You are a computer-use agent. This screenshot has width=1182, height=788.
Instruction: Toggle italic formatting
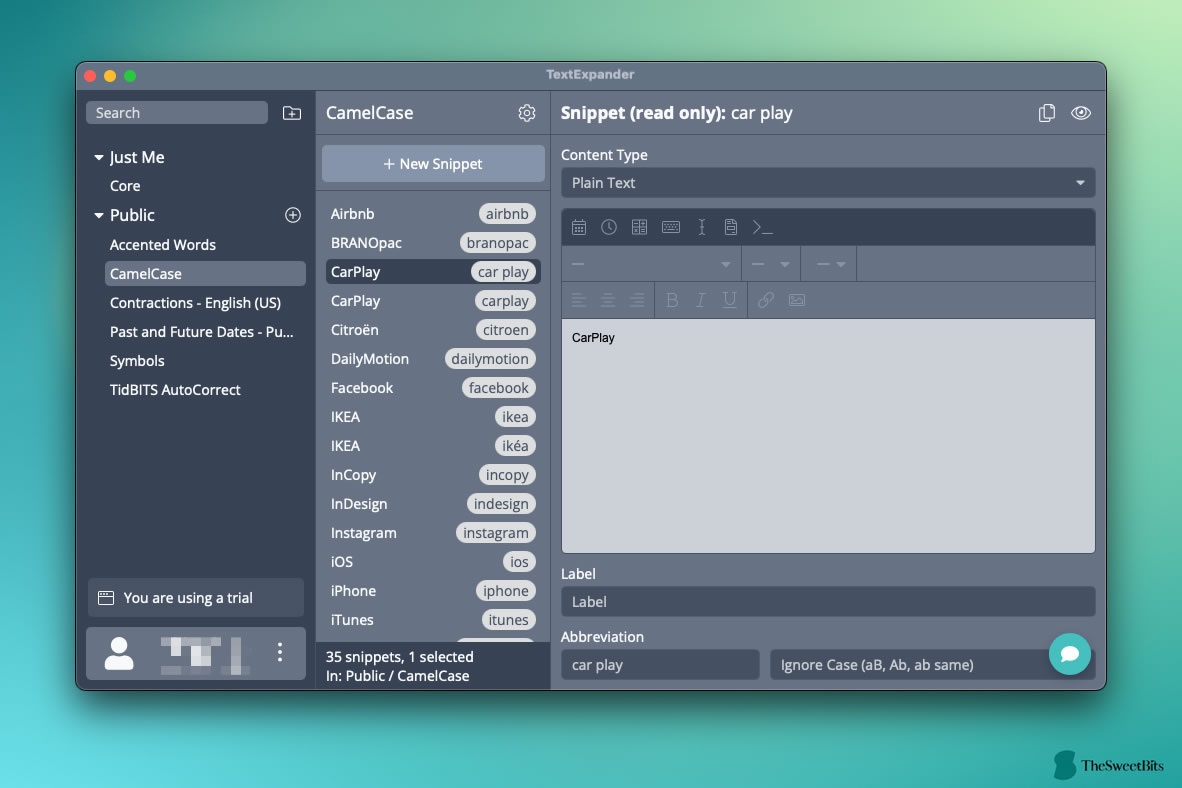click(x=700, y=300)
